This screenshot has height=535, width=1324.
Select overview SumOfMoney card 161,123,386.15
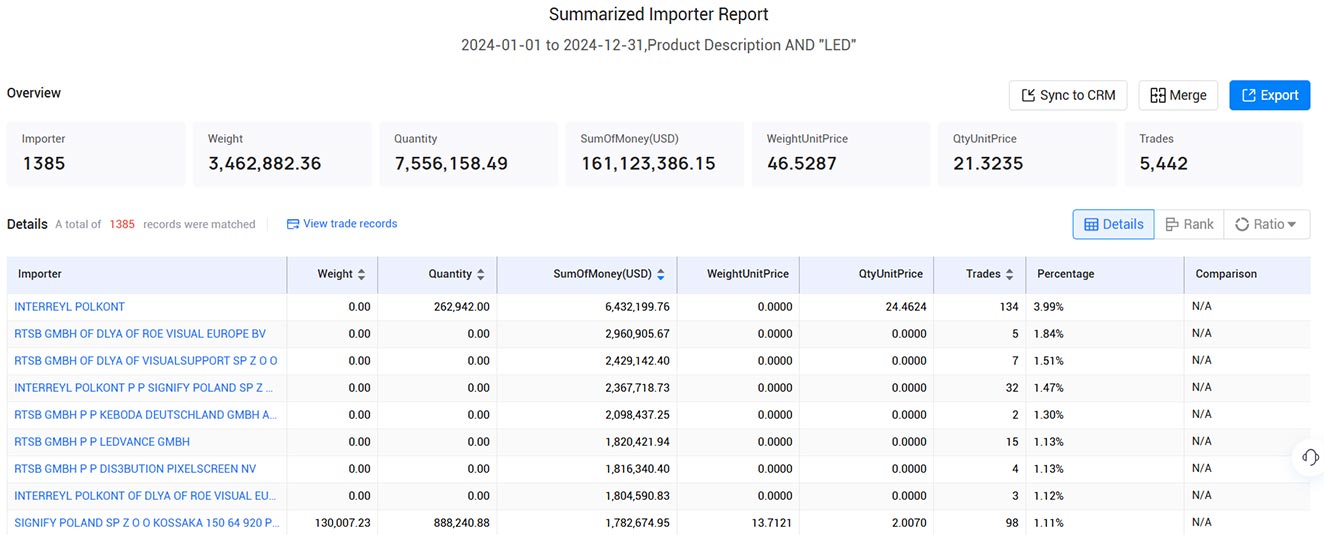[655, 154]
